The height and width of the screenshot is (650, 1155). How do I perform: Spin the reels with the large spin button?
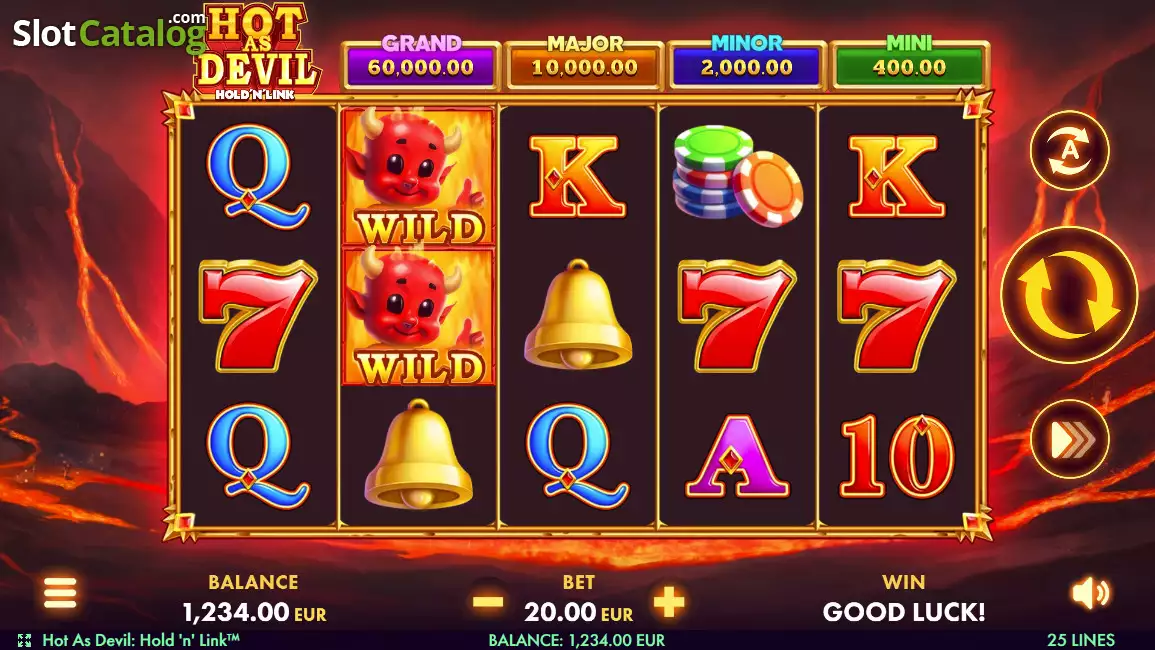[1069, 295]
